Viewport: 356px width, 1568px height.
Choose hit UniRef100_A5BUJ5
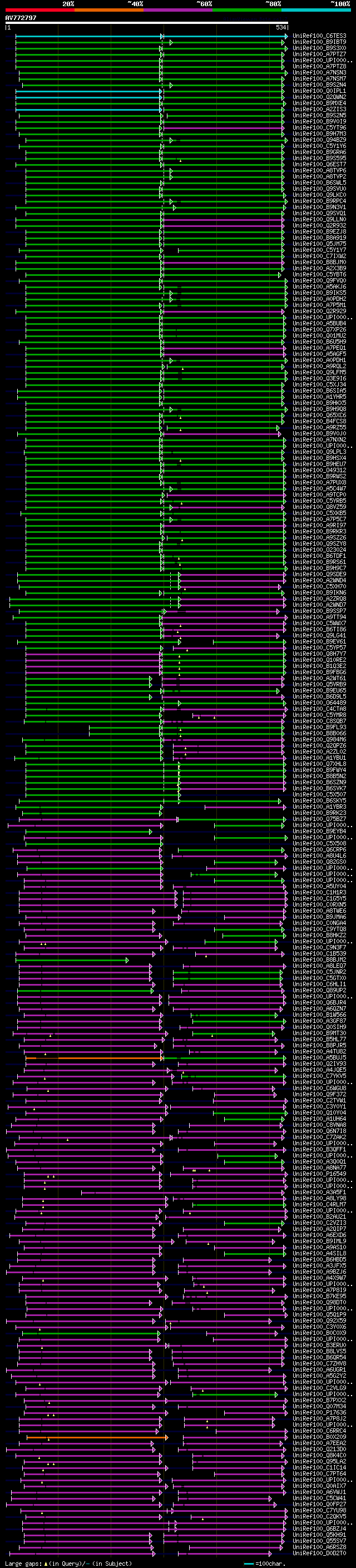(x=319, y=1058)
